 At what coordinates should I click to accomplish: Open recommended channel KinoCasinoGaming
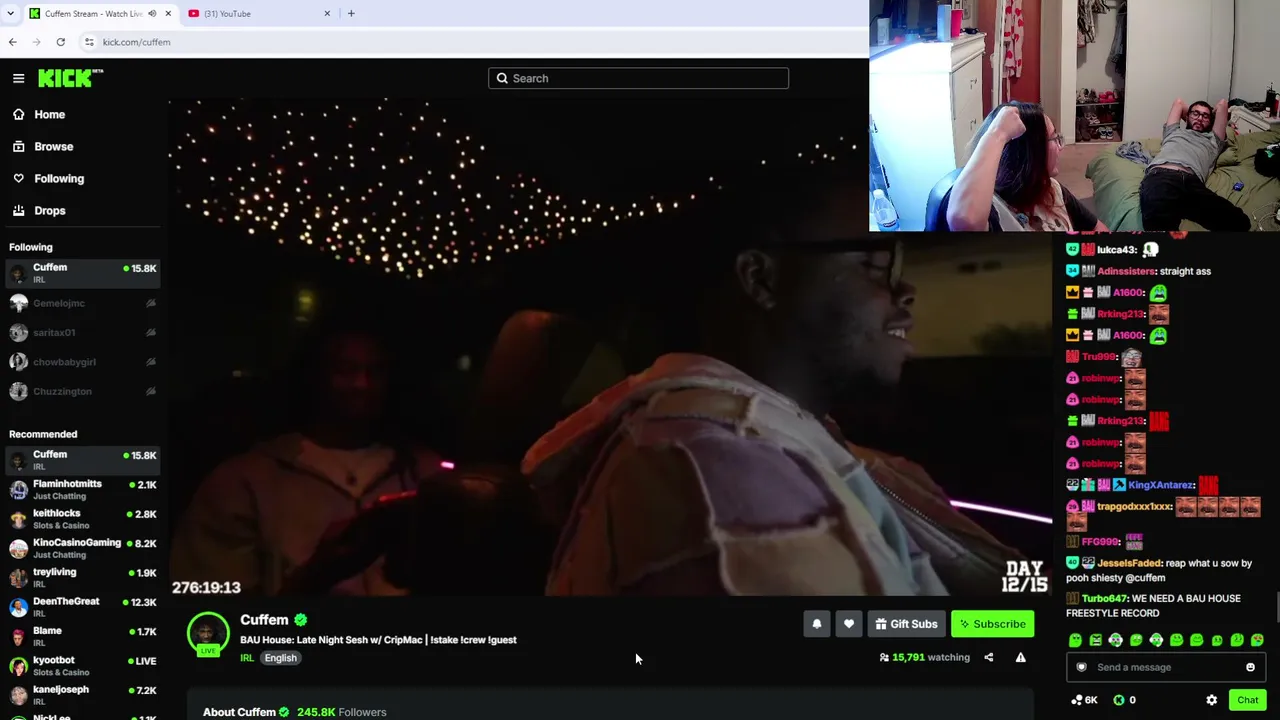82,548
